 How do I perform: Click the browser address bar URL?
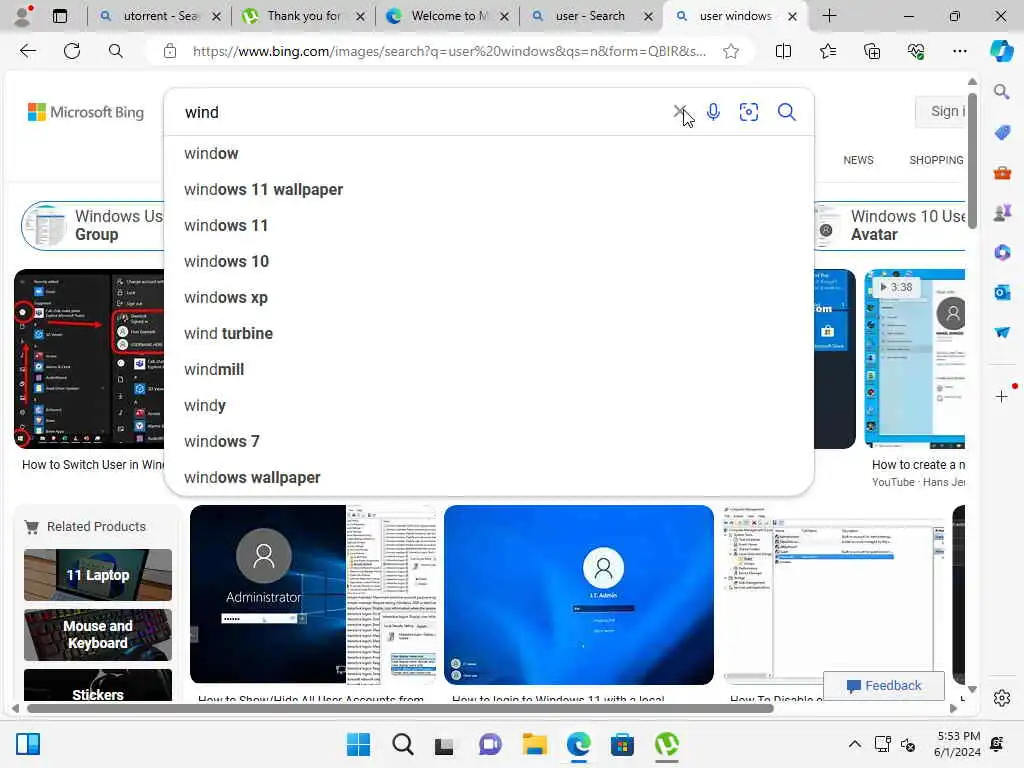449,51
